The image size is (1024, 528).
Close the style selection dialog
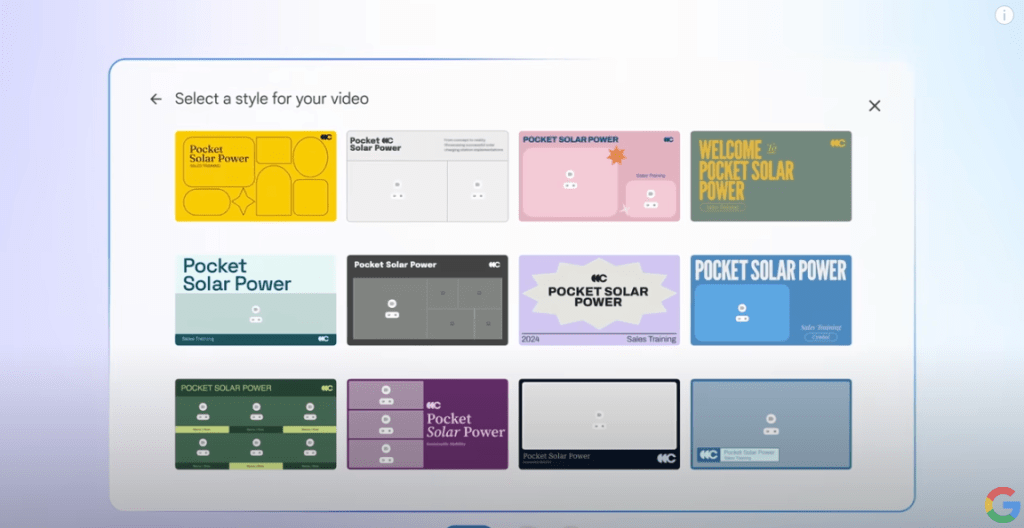874,105
